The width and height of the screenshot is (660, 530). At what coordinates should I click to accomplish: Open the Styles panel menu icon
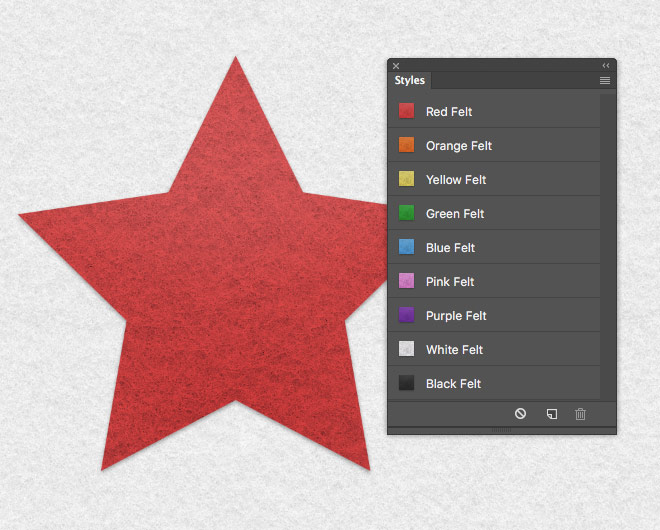605,80
